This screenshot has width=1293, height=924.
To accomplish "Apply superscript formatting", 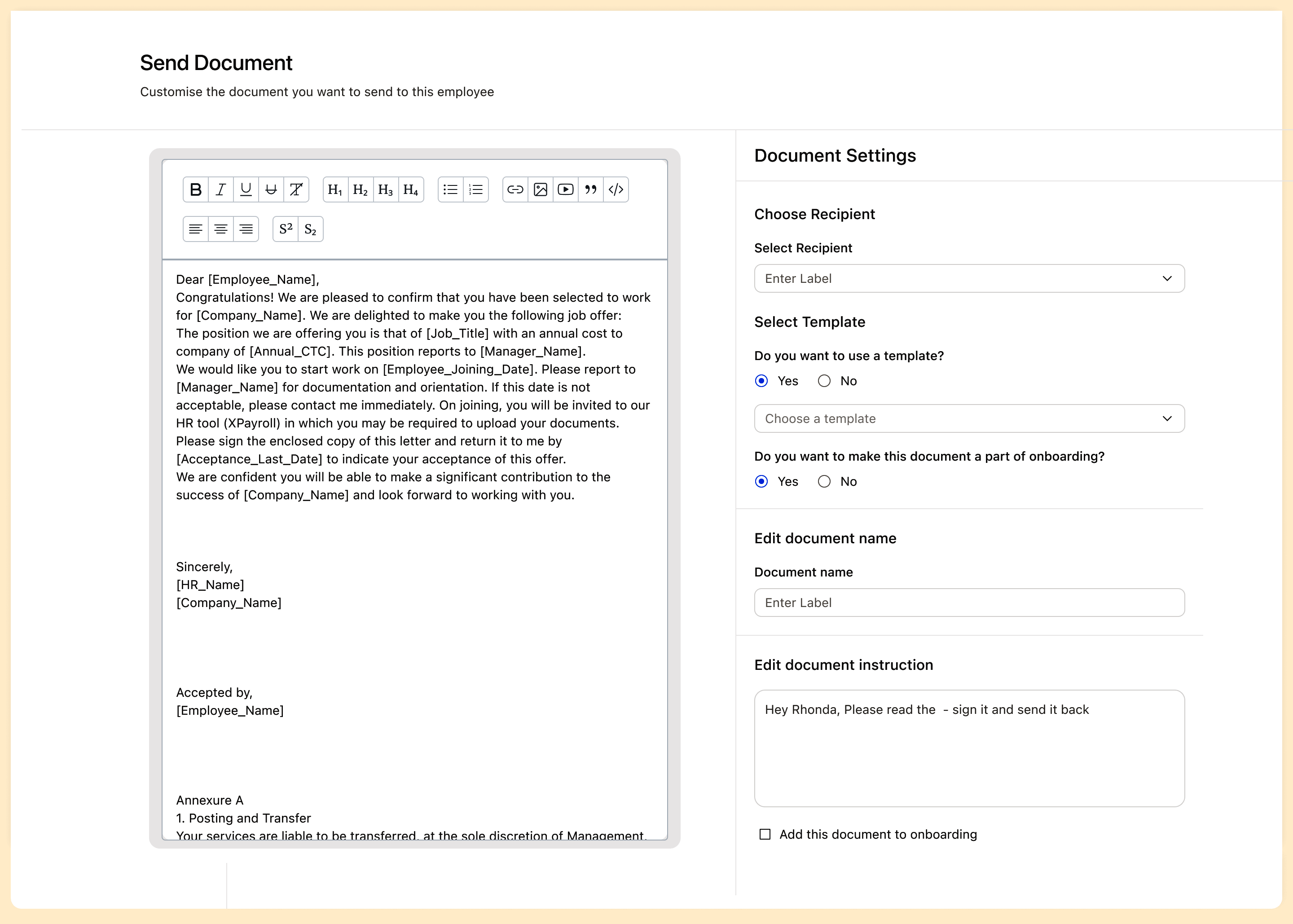I will [x=286, y=229].
